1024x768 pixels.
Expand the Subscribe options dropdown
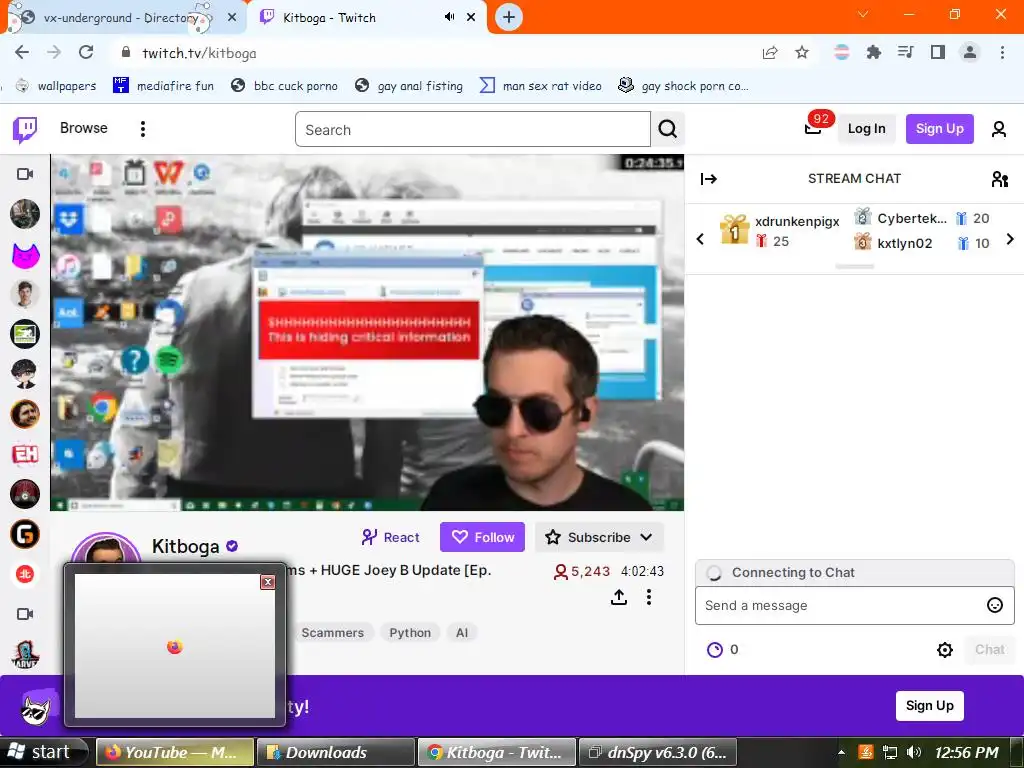coord(646,537)
